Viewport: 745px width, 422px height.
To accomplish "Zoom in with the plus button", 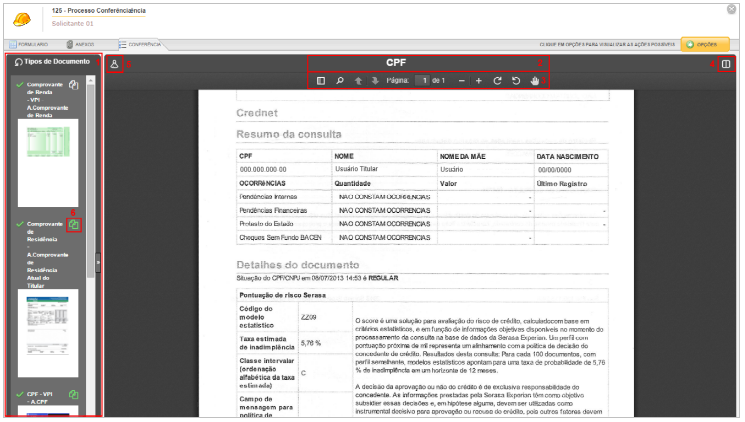I will (478, 81).
